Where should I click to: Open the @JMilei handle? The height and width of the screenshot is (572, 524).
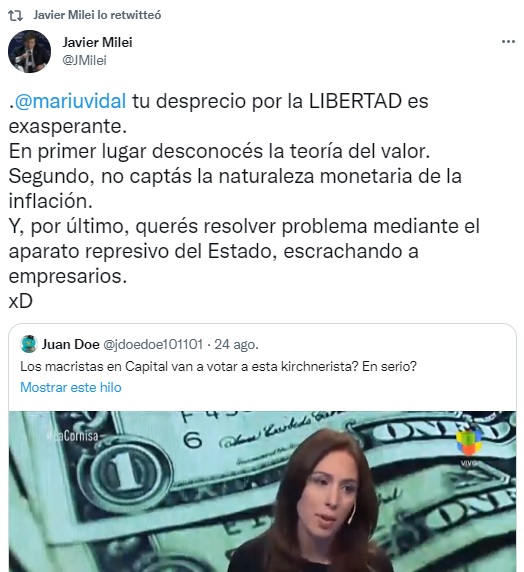(84, 60)
